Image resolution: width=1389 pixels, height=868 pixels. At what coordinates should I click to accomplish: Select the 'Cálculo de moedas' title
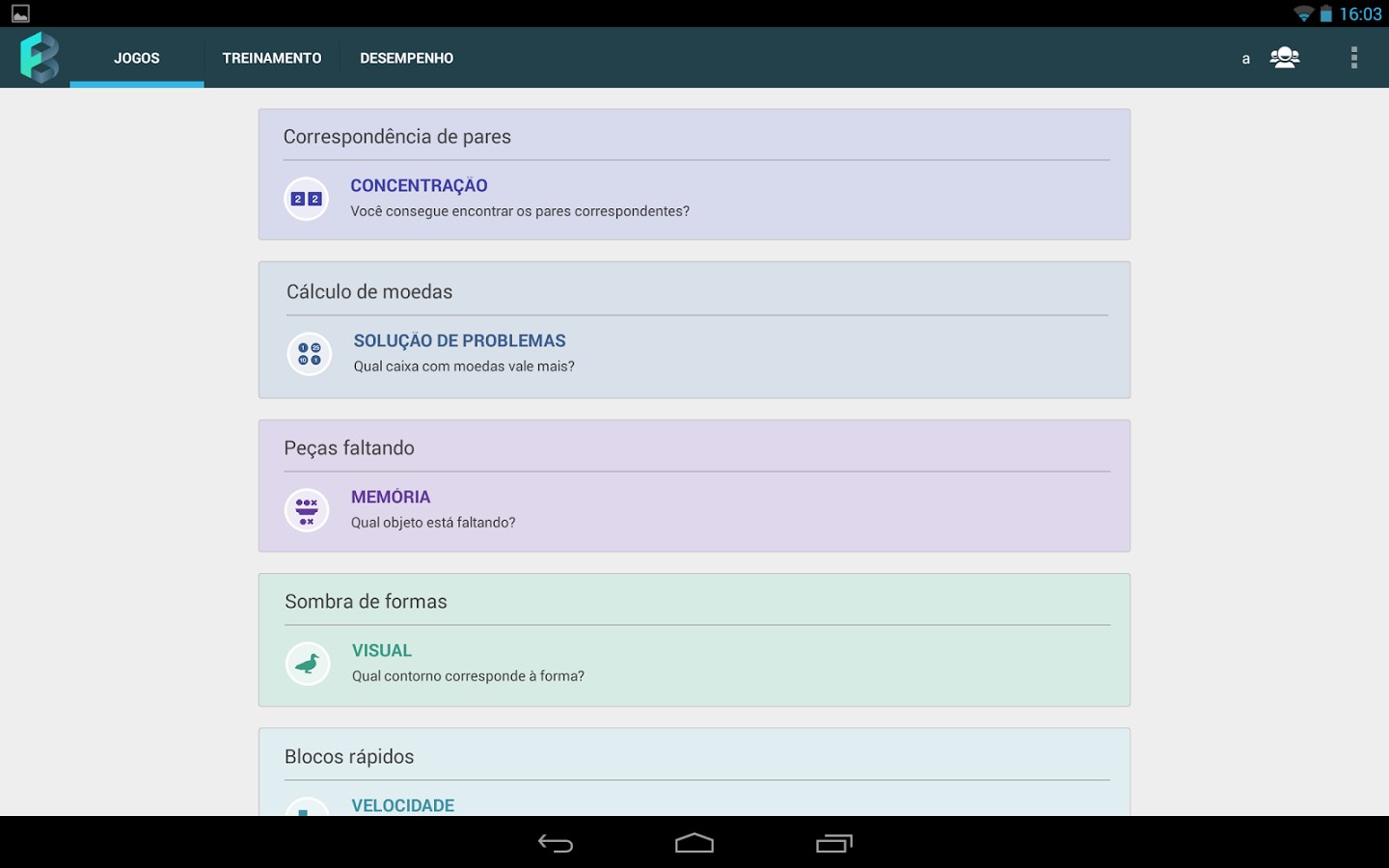369,292
